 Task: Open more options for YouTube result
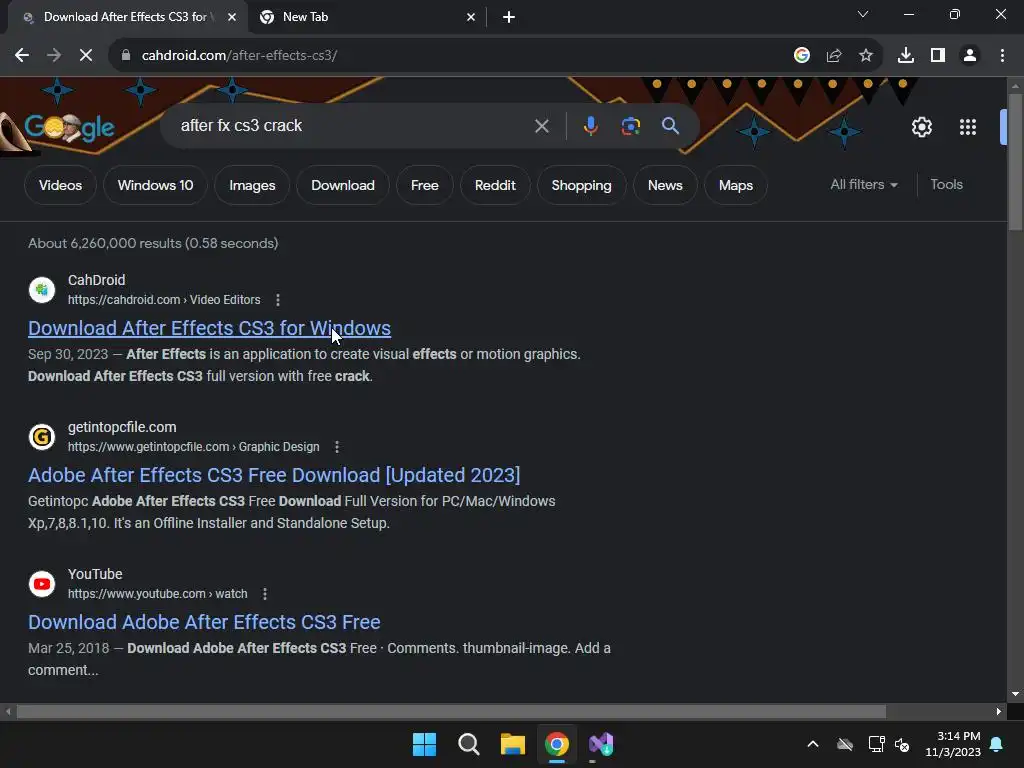point(264,594)
